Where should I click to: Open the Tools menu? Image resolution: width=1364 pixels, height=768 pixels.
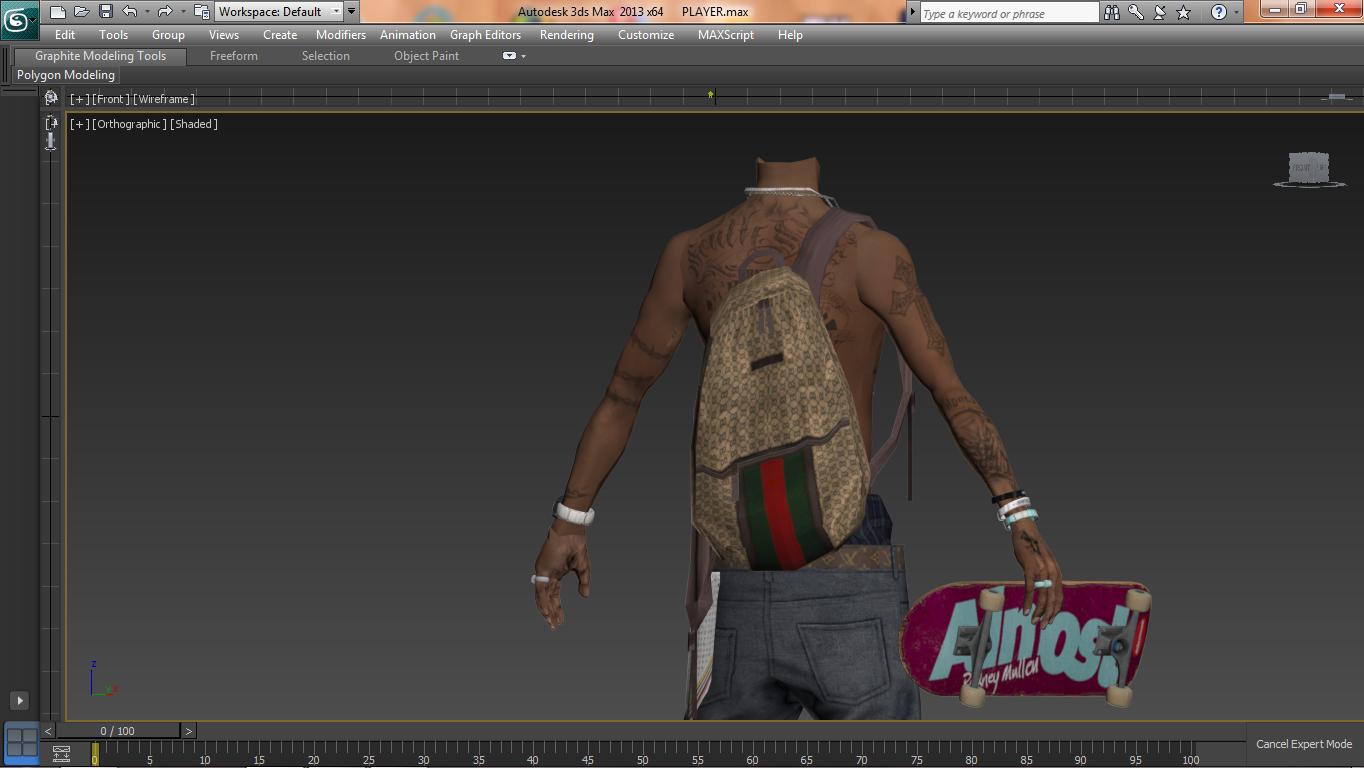pyautogui.click(x=113, y=35)
